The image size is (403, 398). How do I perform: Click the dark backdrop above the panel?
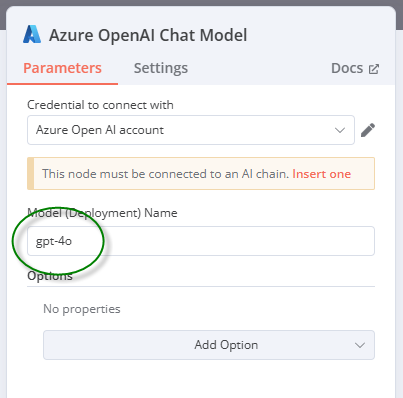tap(201, 3)
